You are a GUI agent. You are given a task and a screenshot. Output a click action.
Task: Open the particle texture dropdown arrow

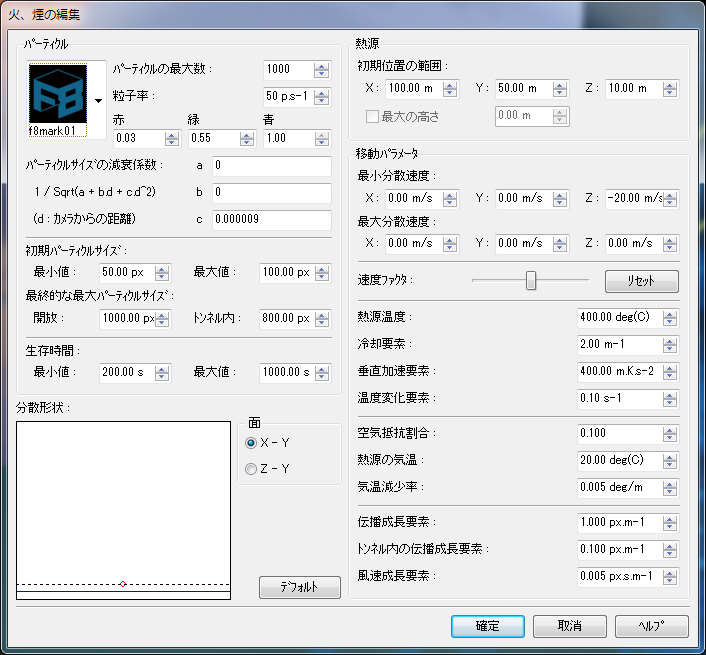[98, 101]
